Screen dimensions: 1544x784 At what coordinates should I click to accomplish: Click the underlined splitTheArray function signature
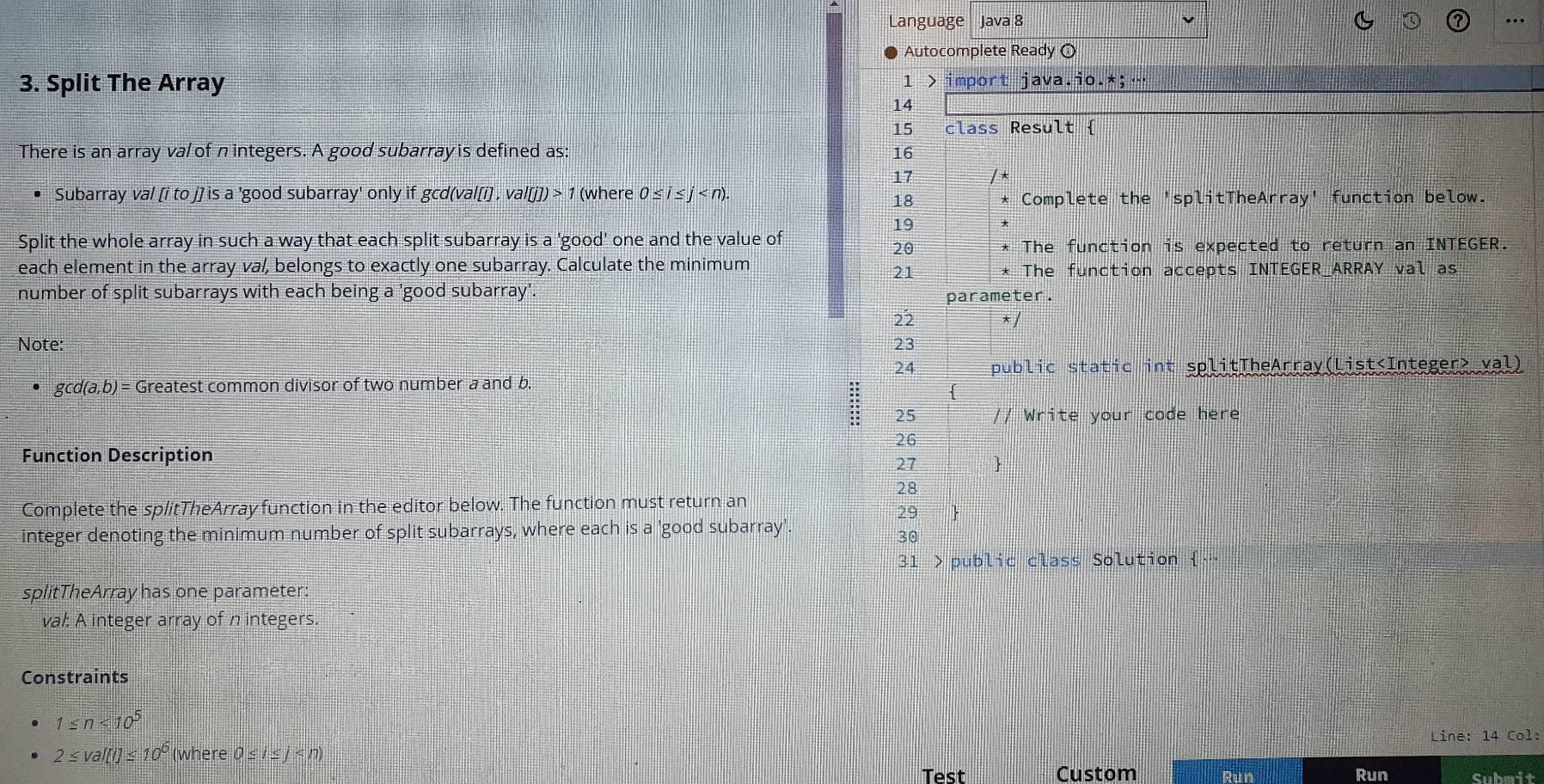1354,365
